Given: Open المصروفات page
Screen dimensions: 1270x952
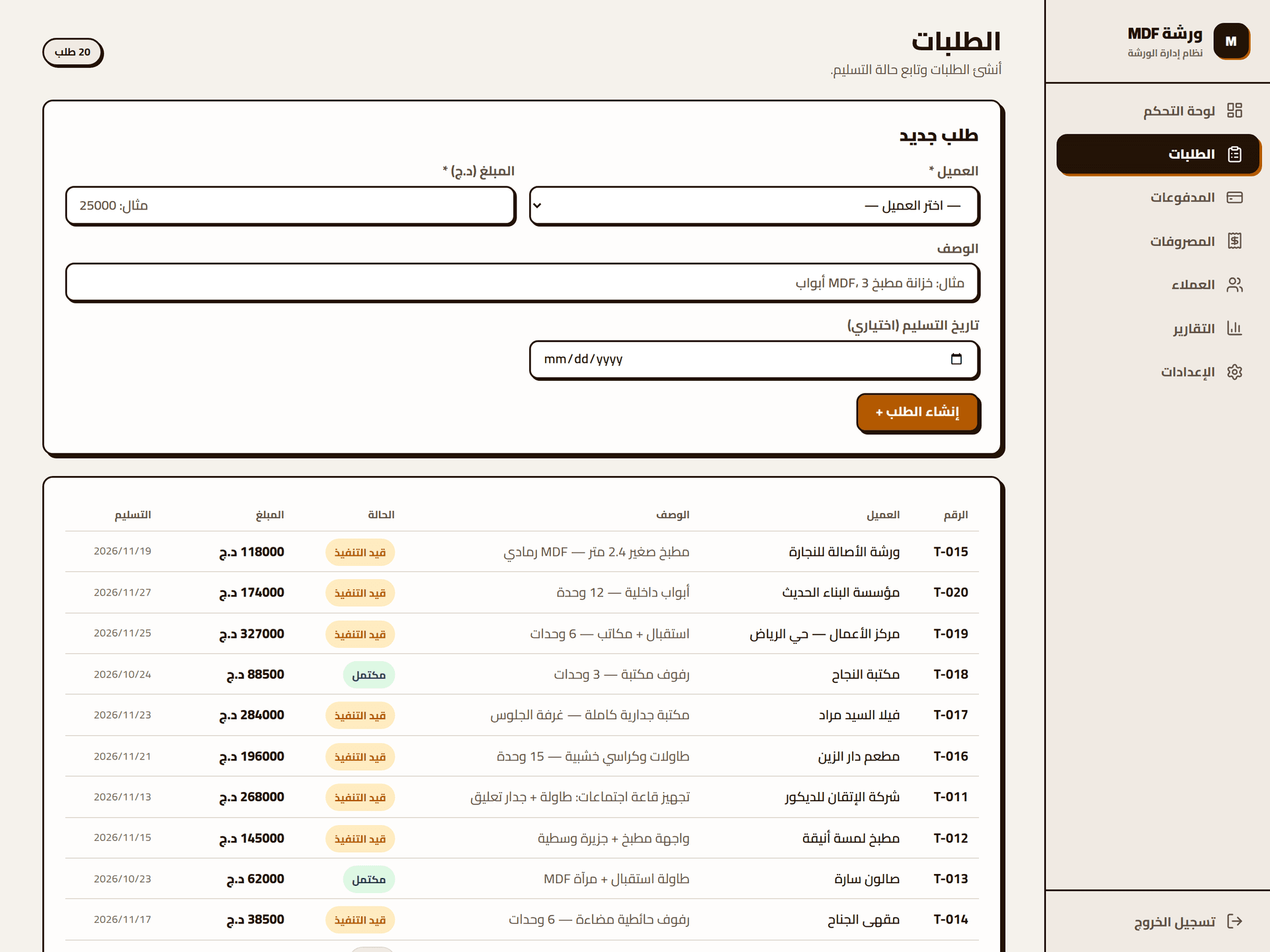Looking at the screenshot, I should coord(1158,241).
